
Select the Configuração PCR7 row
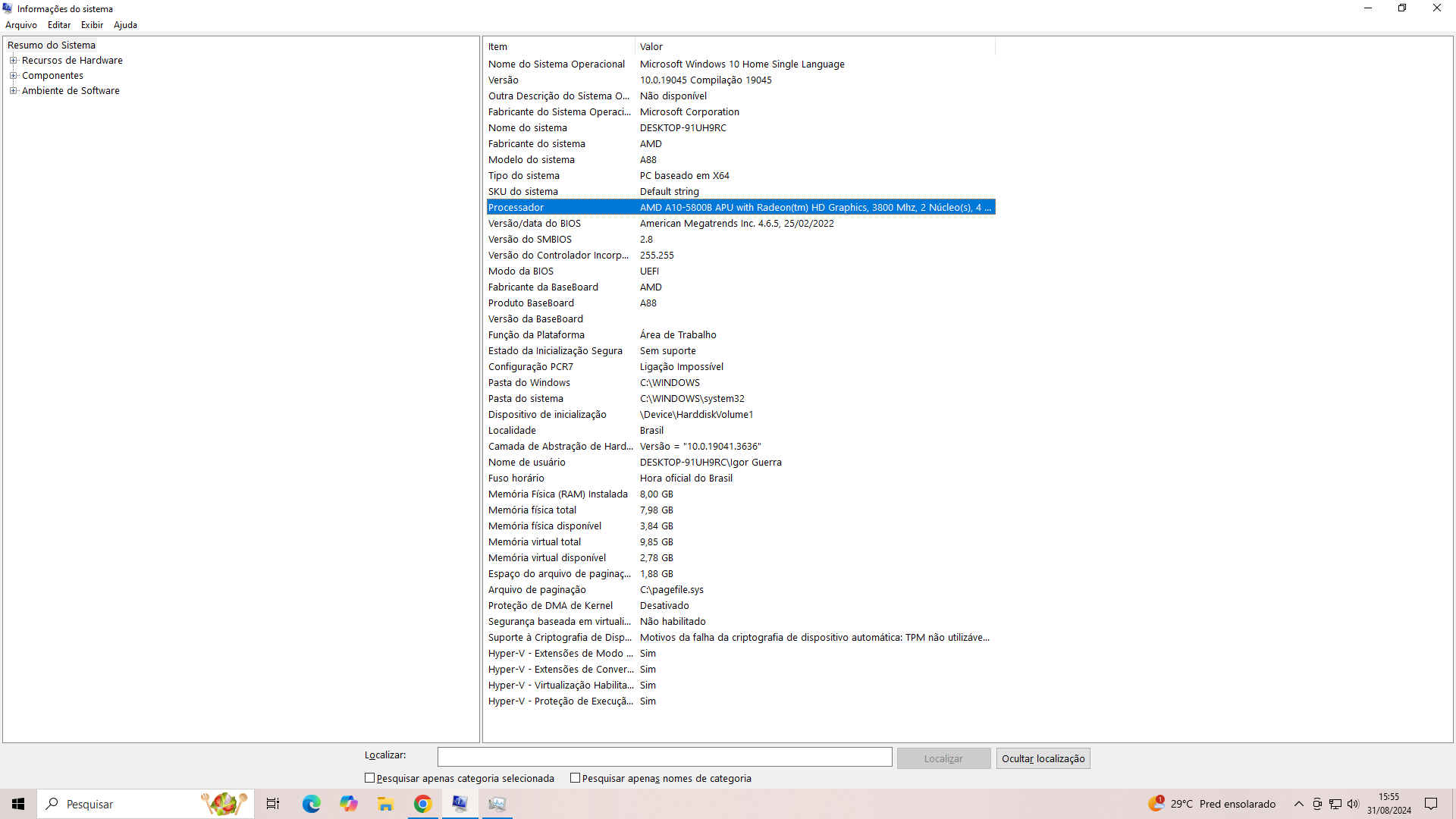[740, 367]
